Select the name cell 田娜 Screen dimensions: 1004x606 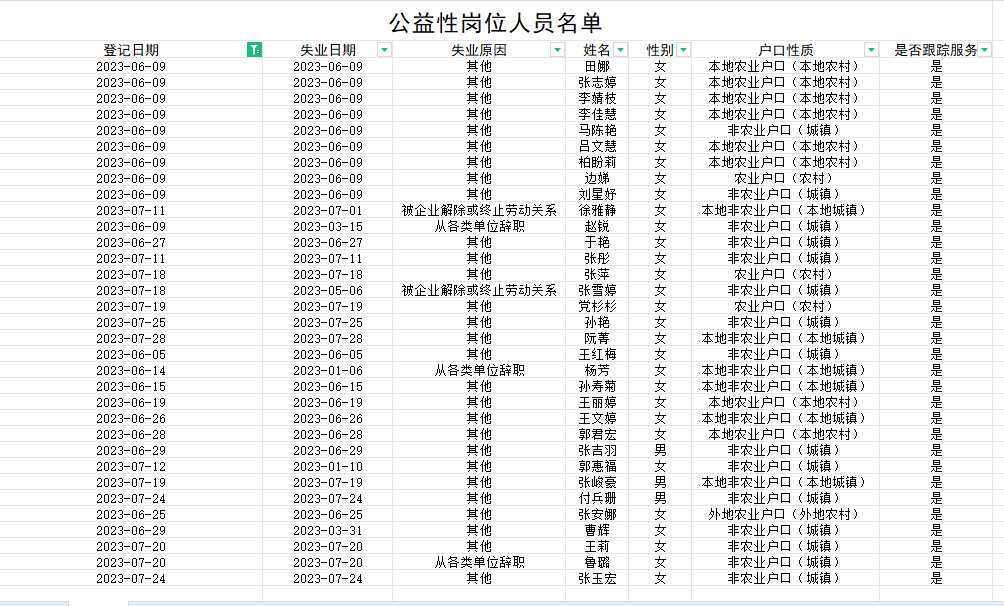point(597,67)
